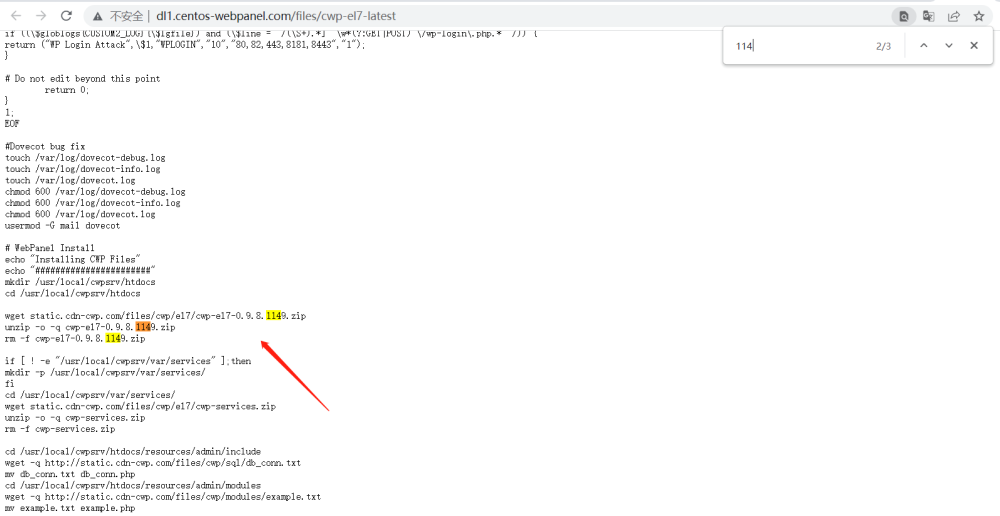Open the Google Translate icon
This screenshot has width=1000, height=516.
(x=929, y=16)
